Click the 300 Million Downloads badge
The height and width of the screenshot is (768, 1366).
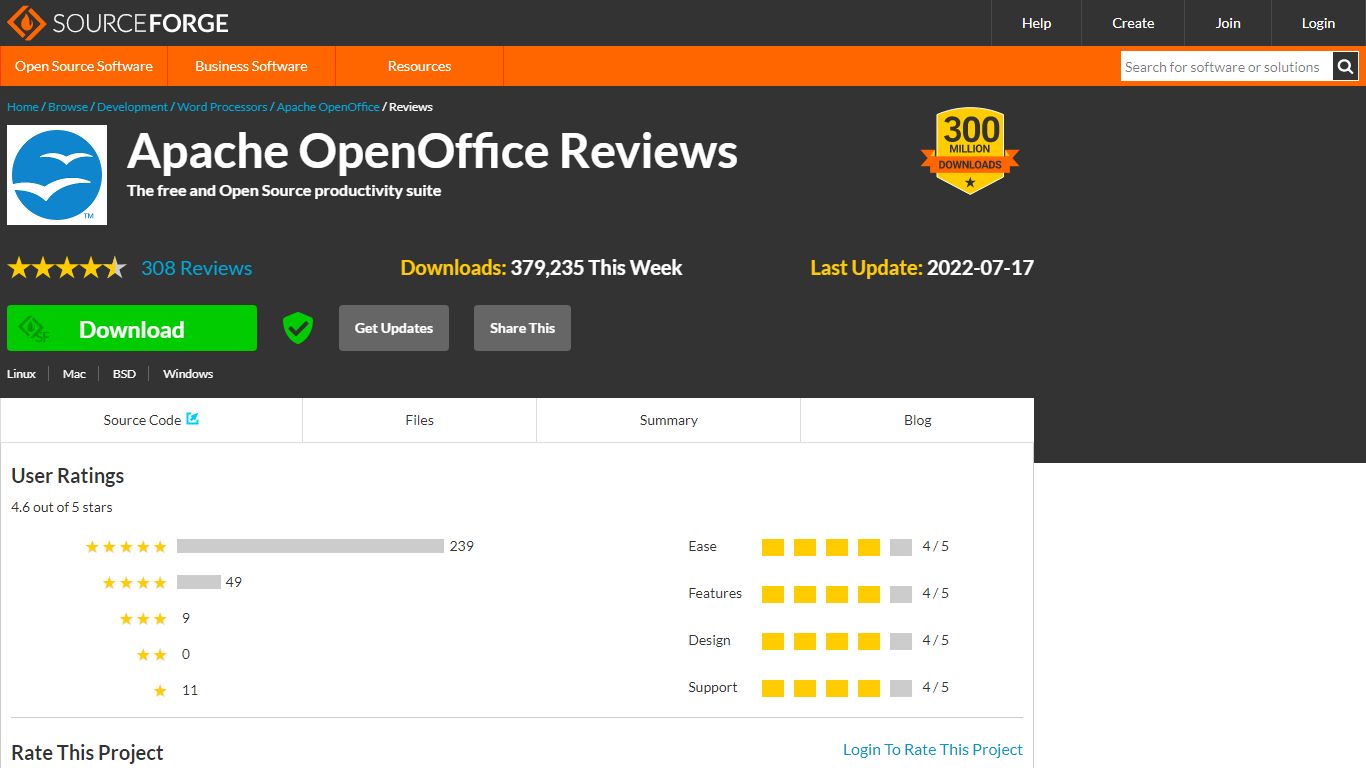click(970, 151)
